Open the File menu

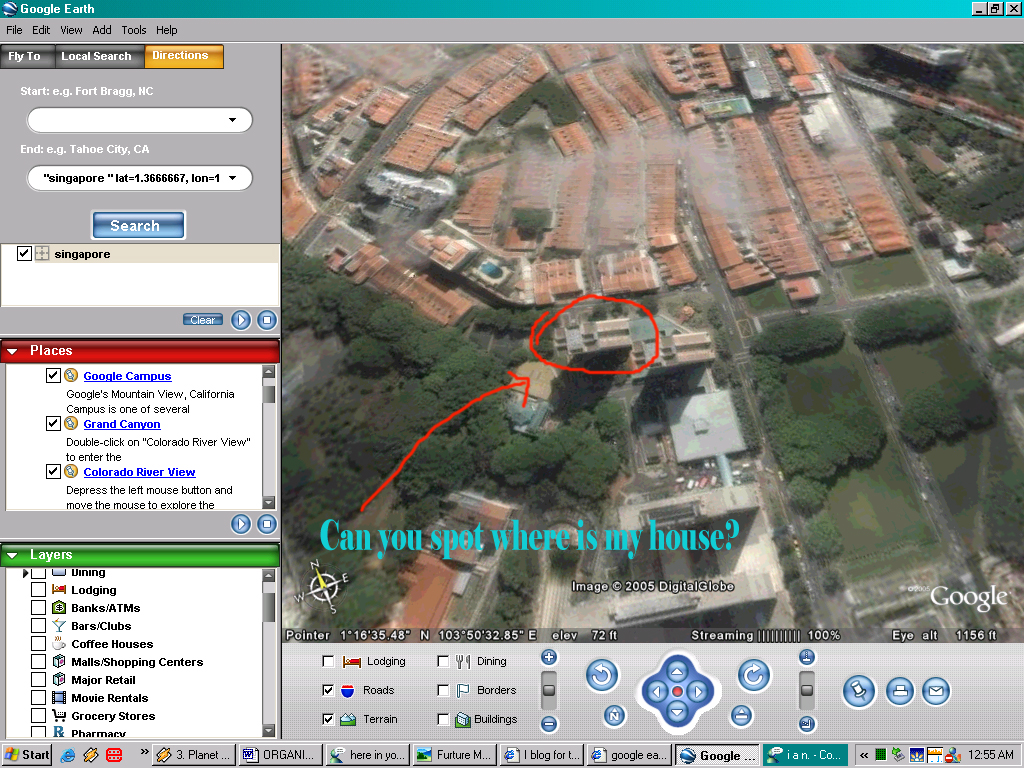tap(14, 30)
